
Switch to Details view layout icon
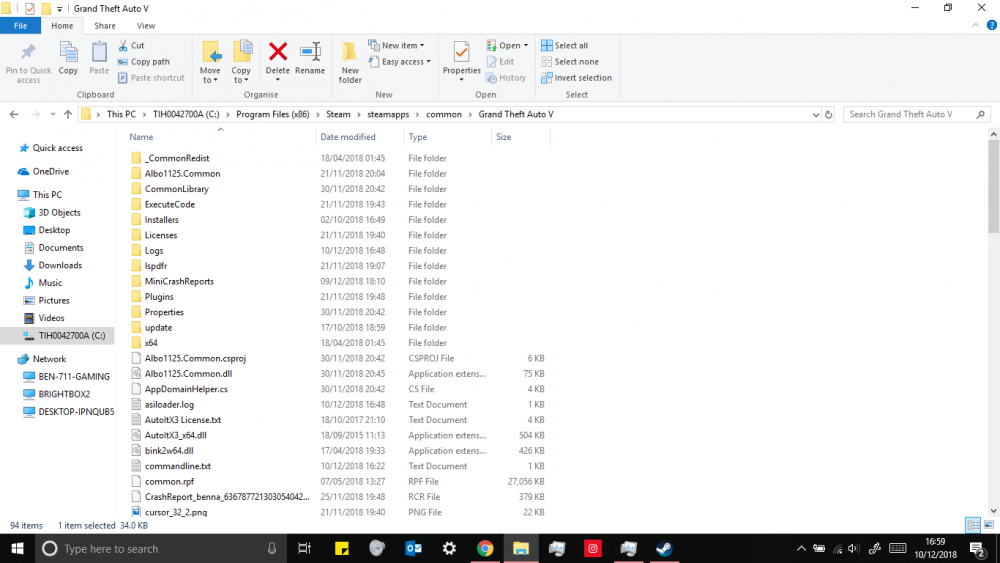973,525
